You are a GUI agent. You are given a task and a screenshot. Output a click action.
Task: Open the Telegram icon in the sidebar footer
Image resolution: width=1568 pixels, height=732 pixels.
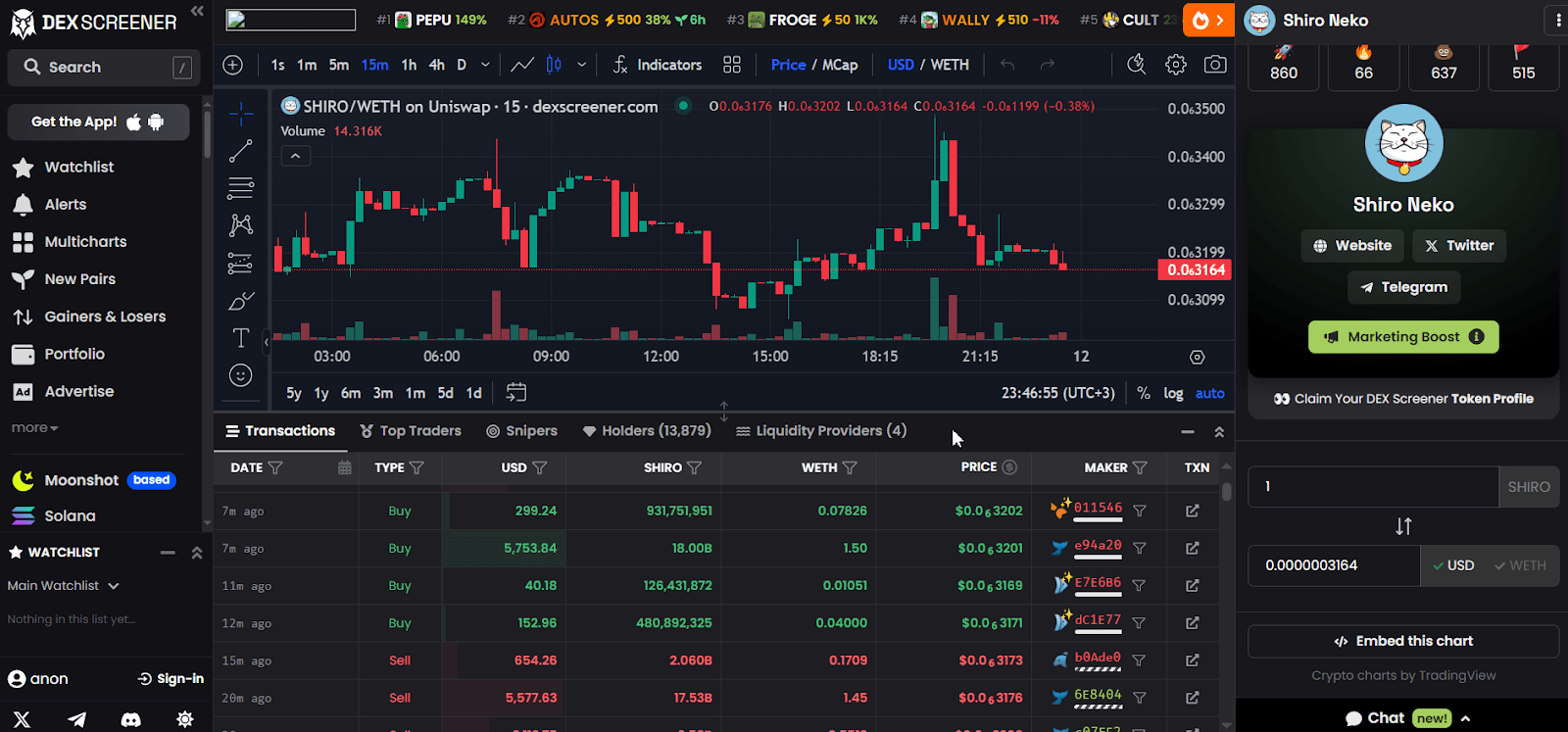point(76,719)
